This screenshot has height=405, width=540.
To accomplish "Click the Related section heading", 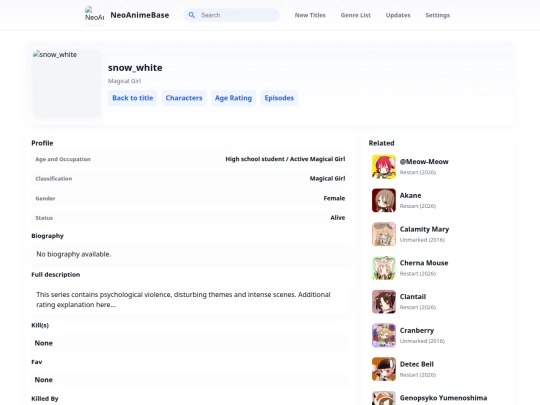I will [381, 143].
